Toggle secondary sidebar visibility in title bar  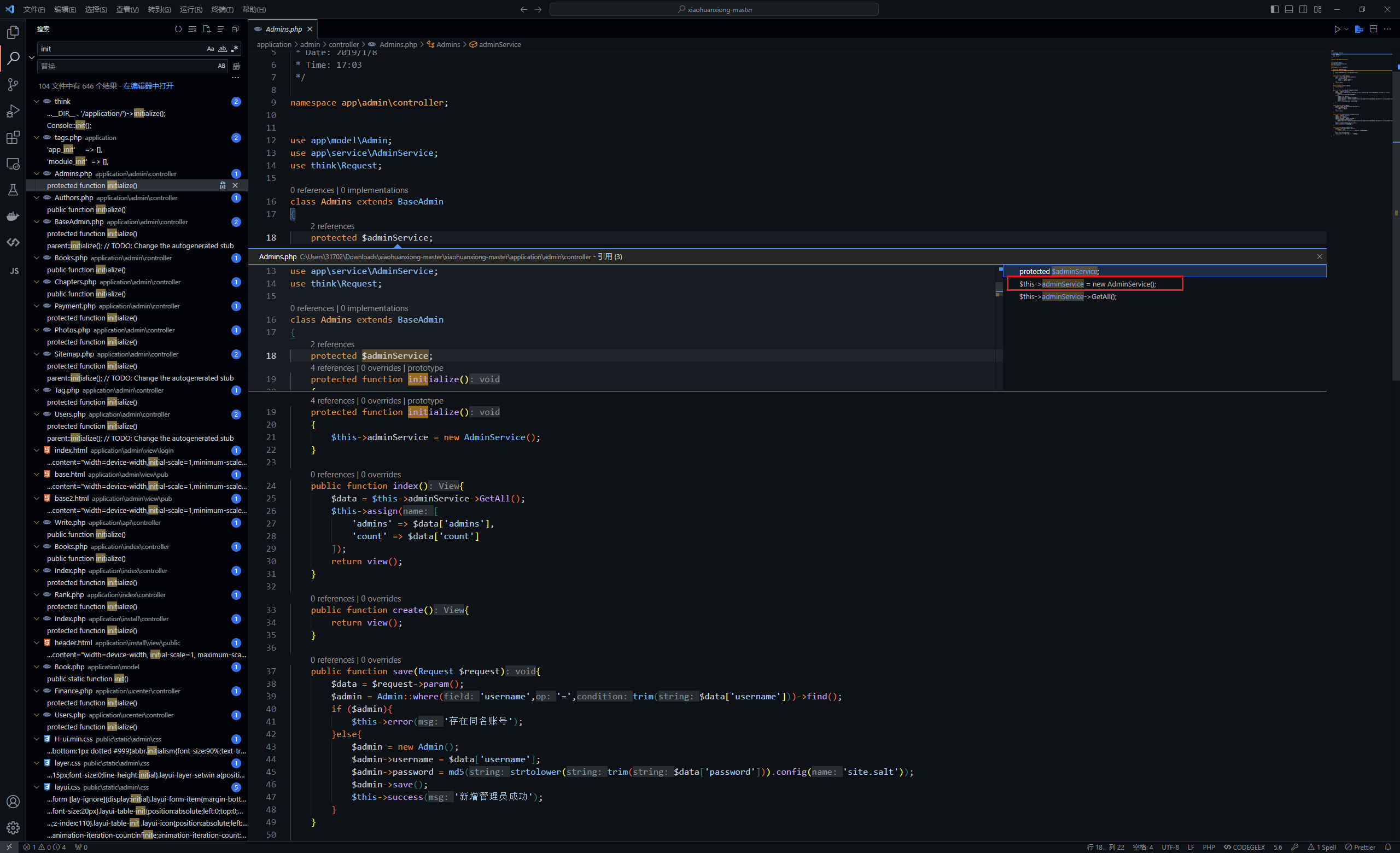(x=1303, y=9)
